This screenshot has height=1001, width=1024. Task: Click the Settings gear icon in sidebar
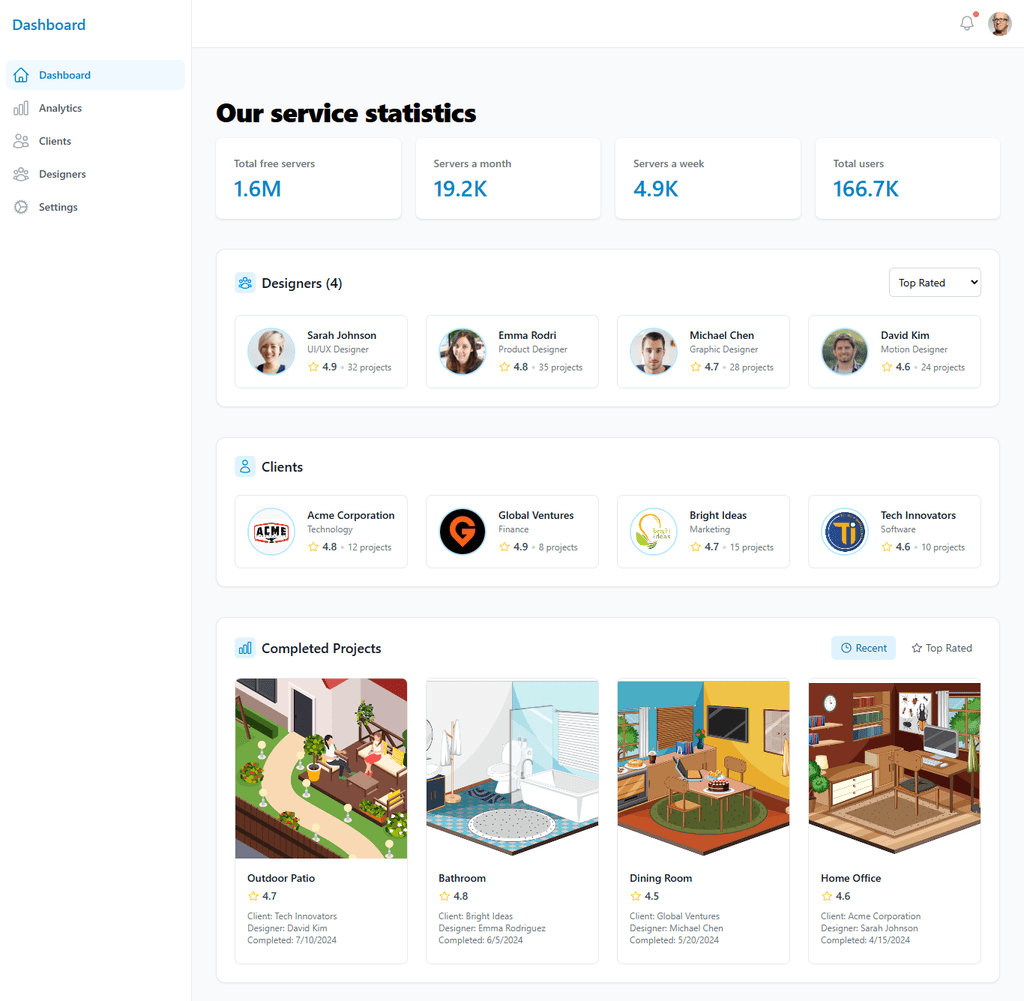point(21,207)
